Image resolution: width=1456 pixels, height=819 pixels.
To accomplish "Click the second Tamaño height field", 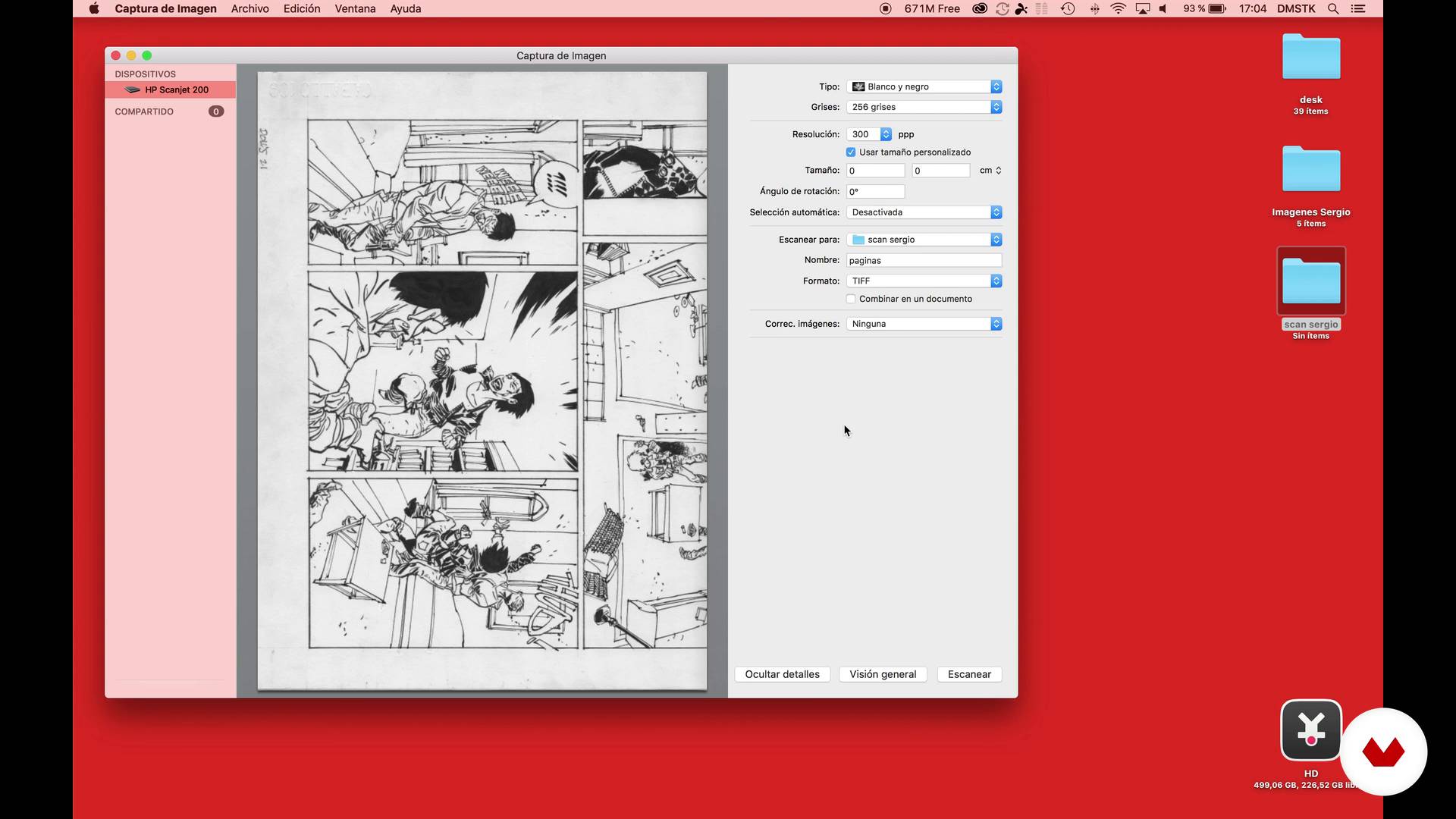I will pos(941,171).
